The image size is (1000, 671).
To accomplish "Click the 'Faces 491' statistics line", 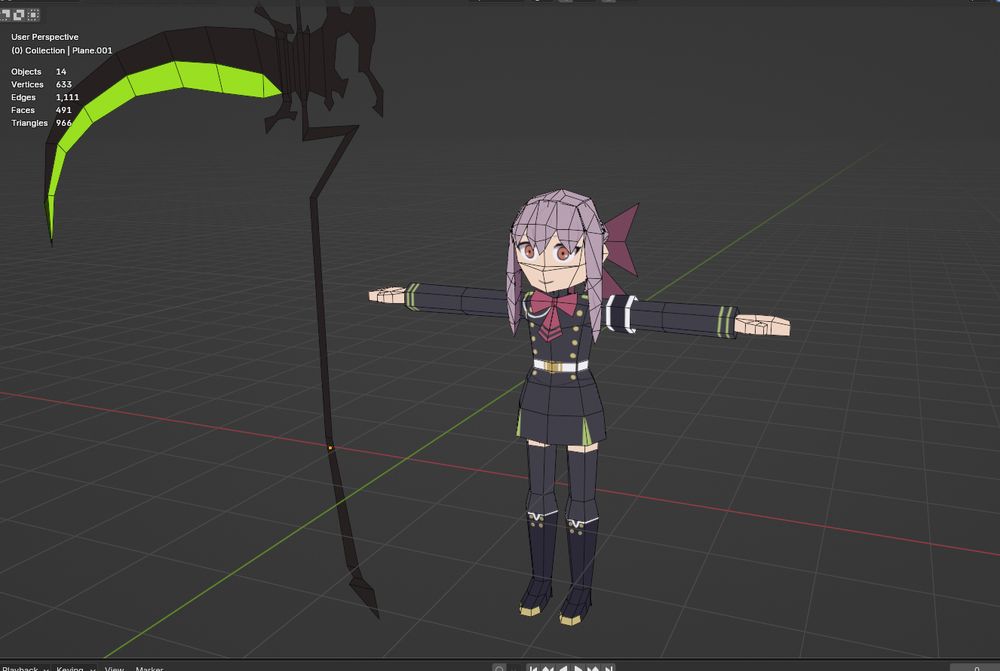I will (41, 110).
